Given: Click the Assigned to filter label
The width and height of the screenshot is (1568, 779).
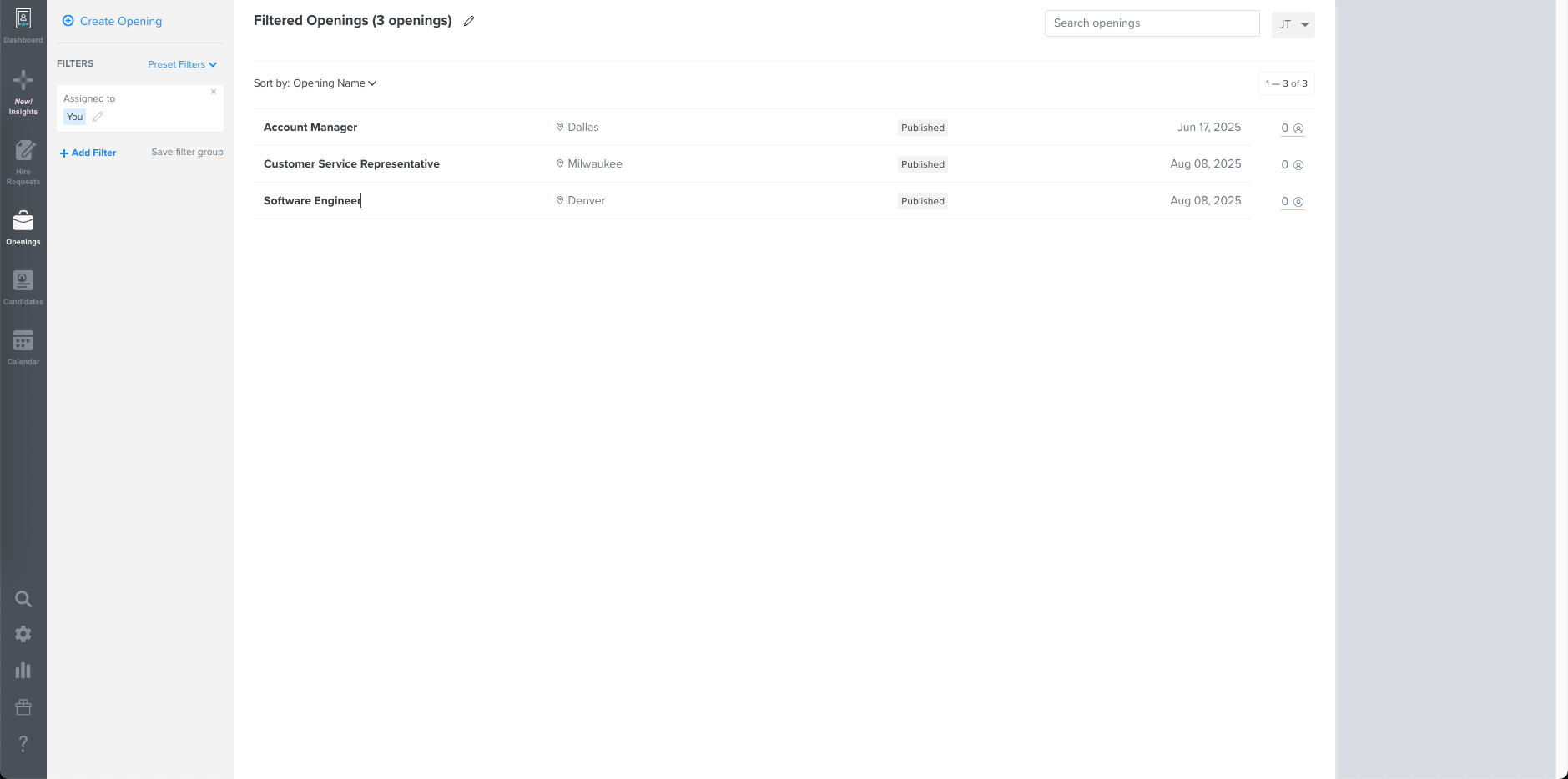Looking at the screenshot, I should pyautogui.click(x=89, y=98).
